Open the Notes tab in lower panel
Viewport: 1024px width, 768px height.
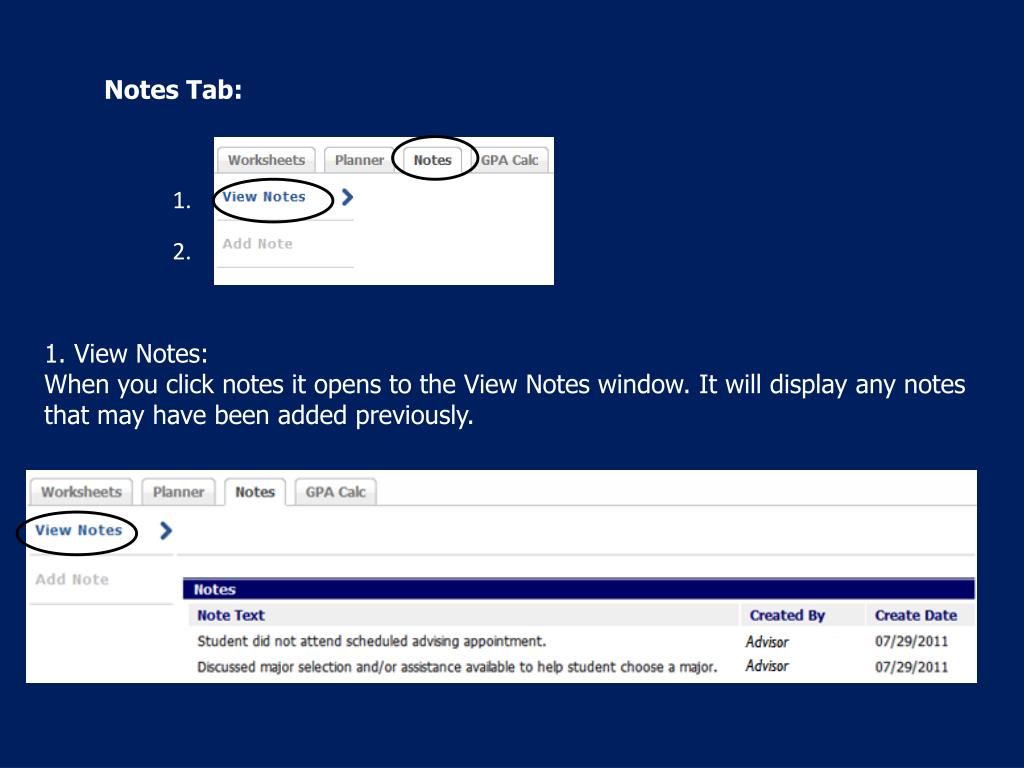(x=255, y=492)
